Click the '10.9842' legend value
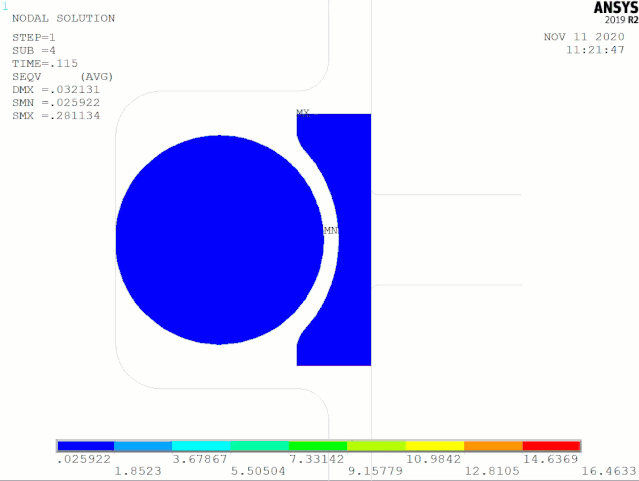Screen dimensions: 639x481 coord(434,459)
